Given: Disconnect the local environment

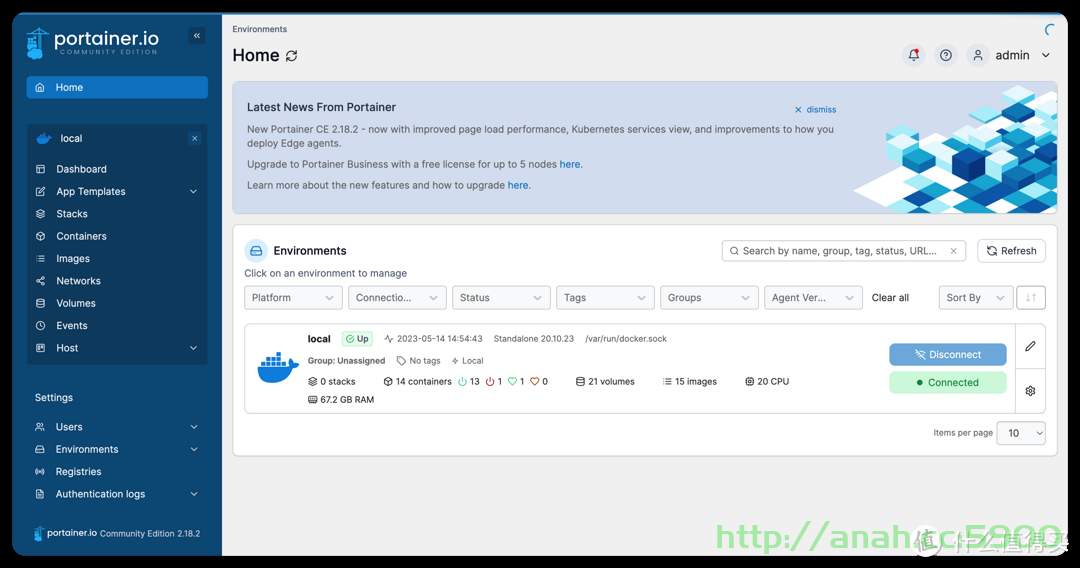Looking at the screenshot, I should click(948, 355).
